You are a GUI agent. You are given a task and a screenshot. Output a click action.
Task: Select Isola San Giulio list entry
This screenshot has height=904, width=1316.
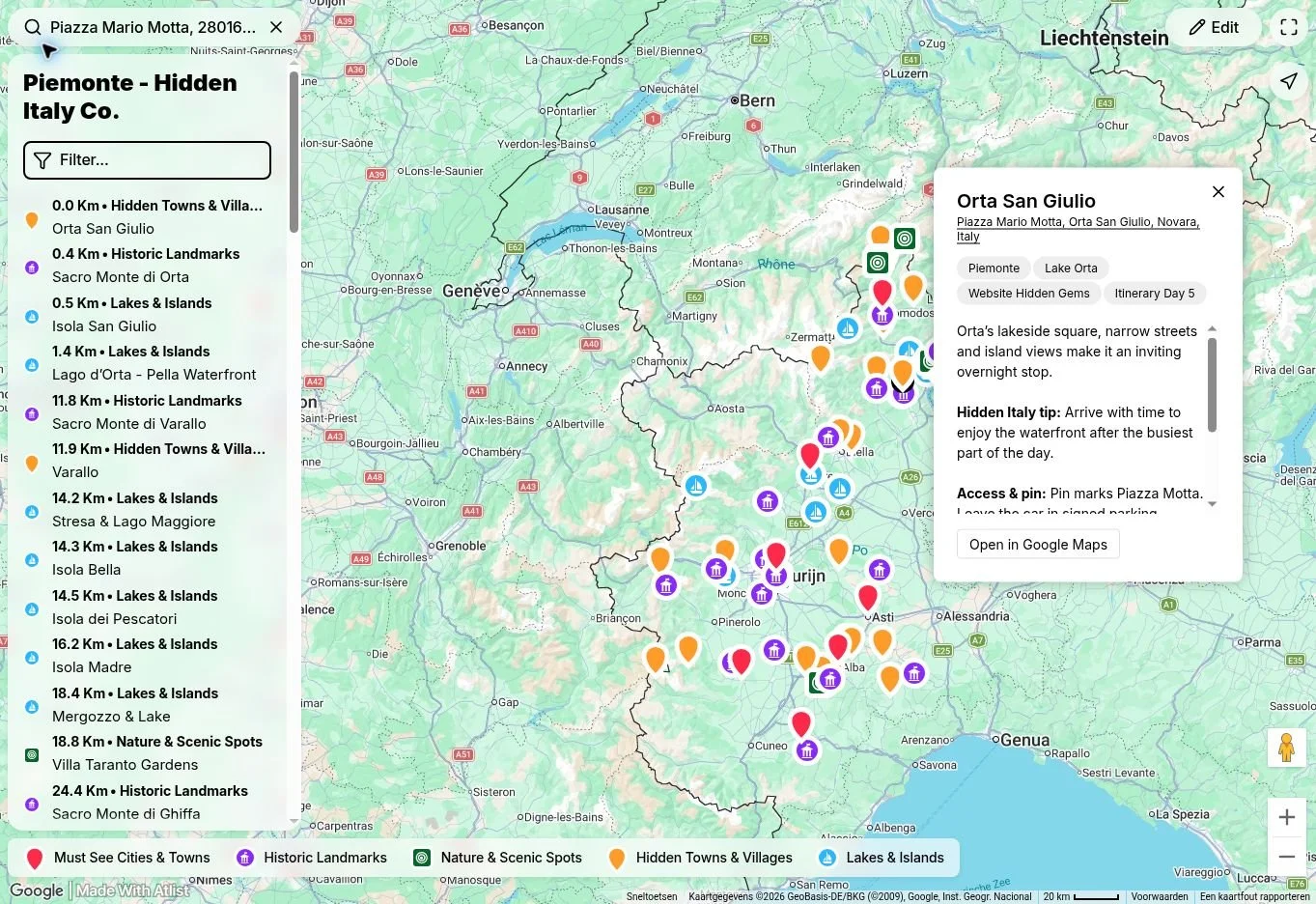[147, 315]
